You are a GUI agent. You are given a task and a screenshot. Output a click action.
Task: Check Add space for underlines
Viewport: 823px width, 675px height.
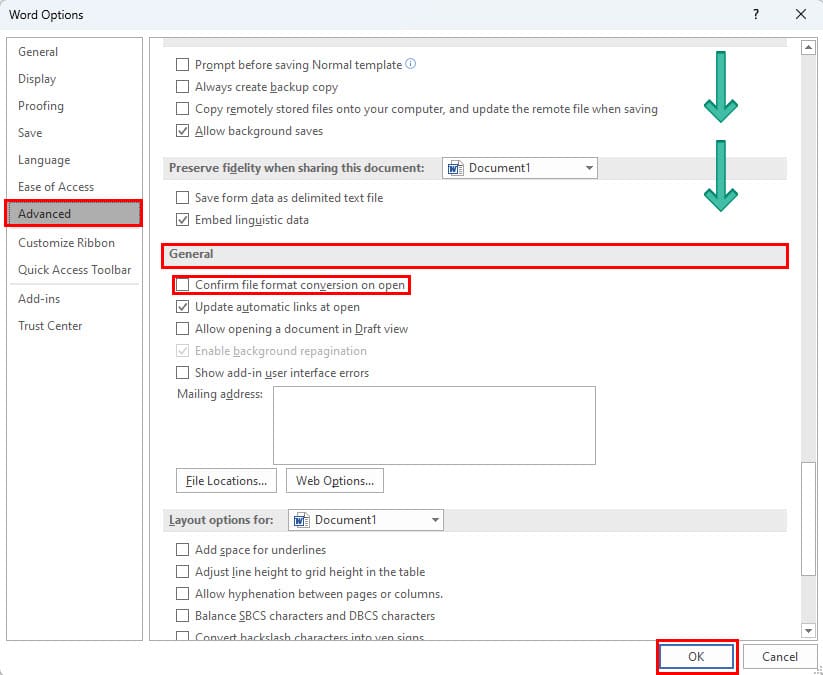click(x=182, y=550)
